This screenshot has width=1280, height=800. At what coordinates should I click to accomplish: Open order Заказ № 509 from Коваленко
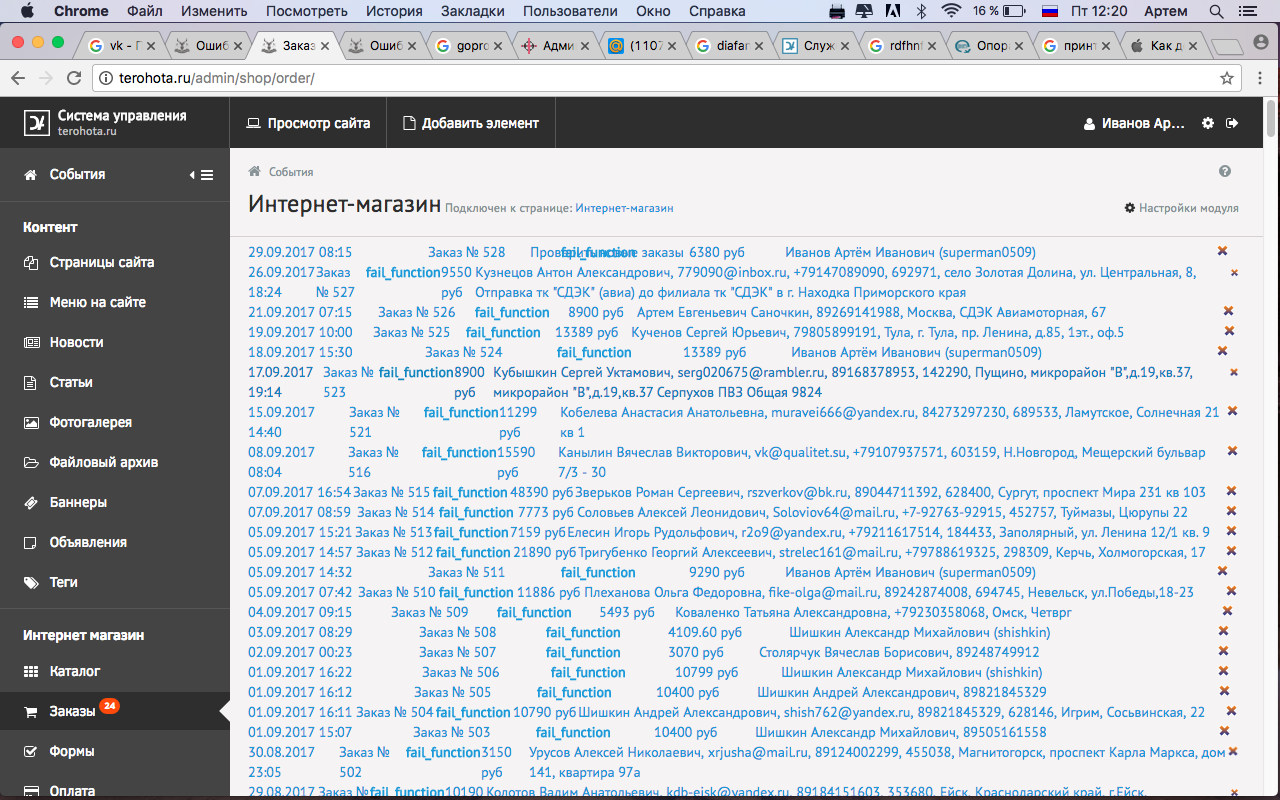429,612
